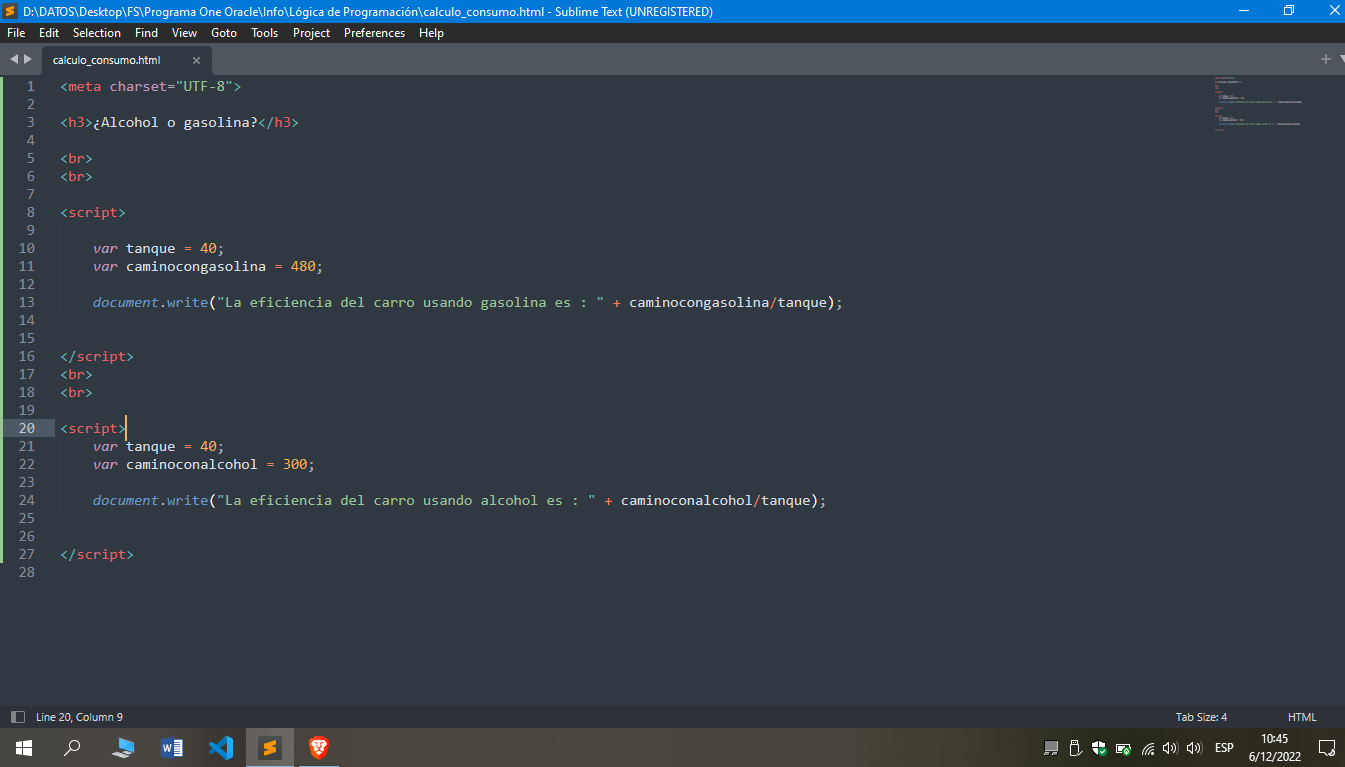Click the h3 '¿Alcohol o gasolina?' line

[179, 122]
